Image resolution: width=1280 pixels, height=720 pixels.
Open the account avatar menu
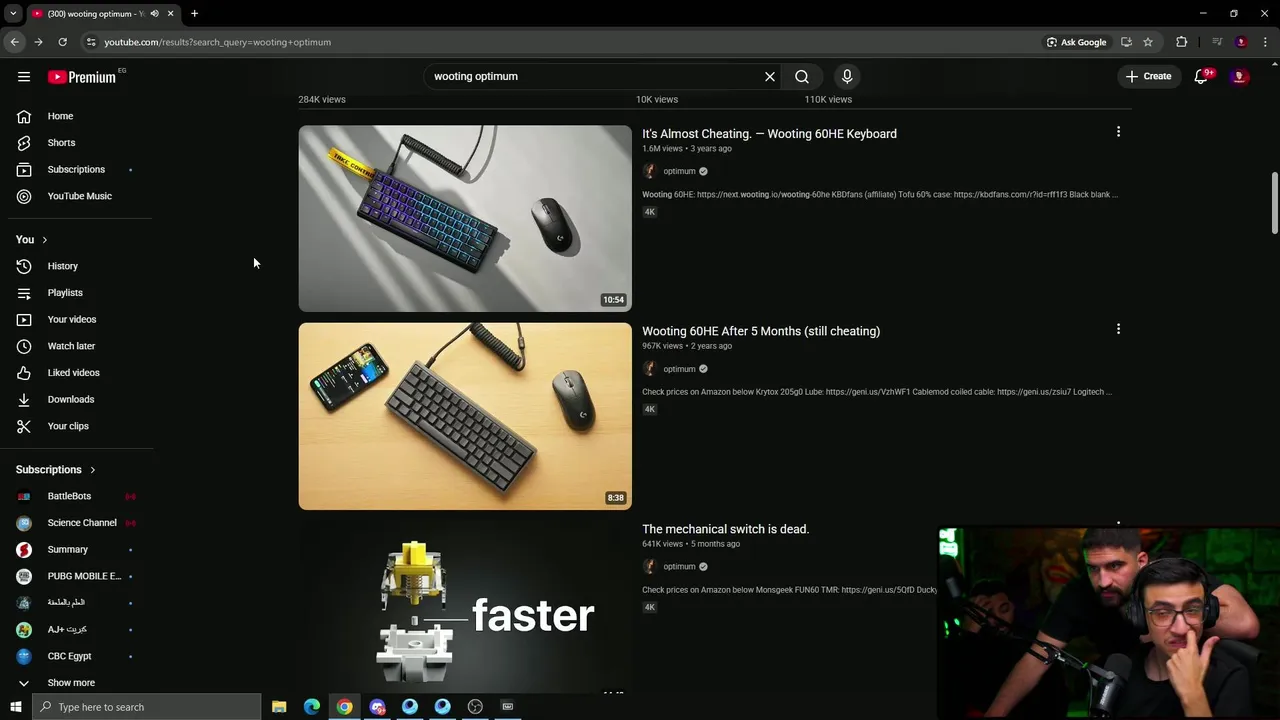[x=1239, y=76]
